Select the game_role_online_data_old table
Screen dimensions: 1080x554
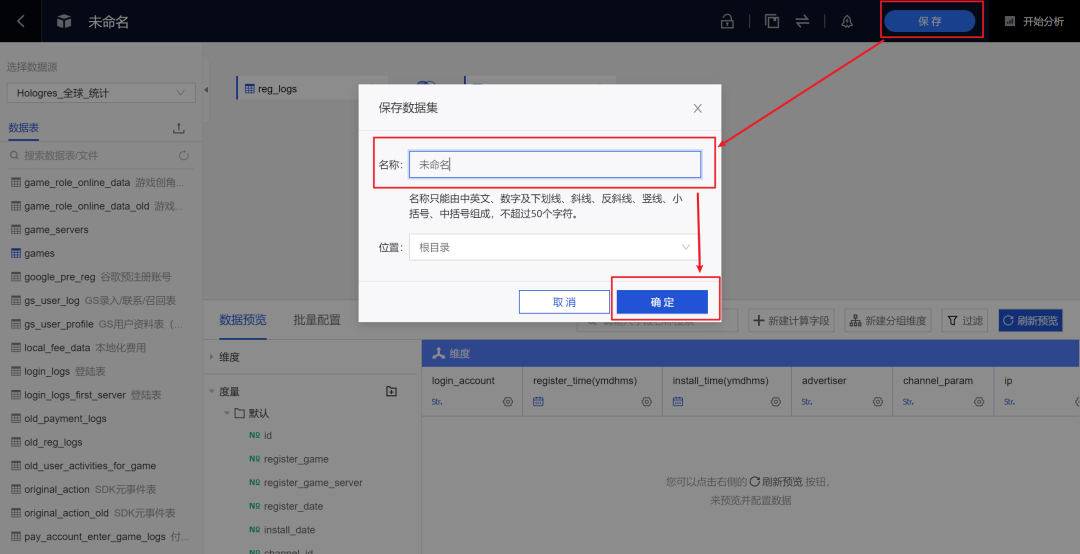click(x=98, y=206)
